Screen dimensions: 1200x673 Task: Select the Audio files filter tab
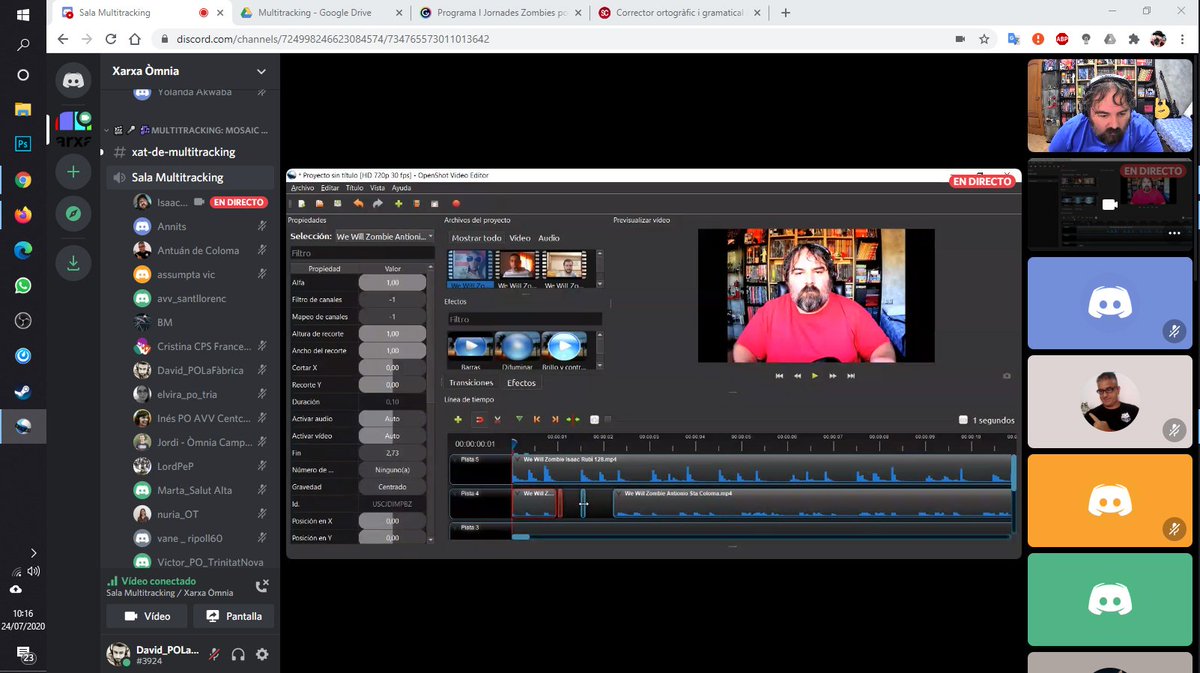(x=549, y=238)
